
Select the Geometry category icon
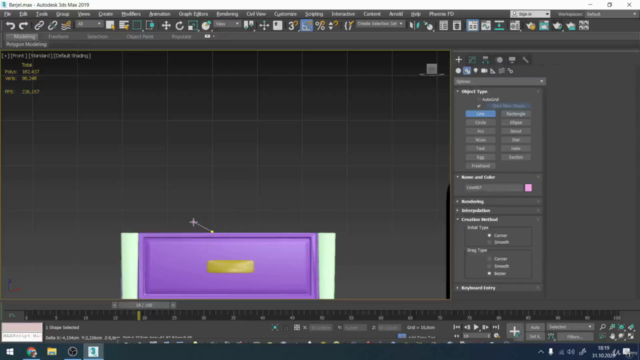pos(458,71)
